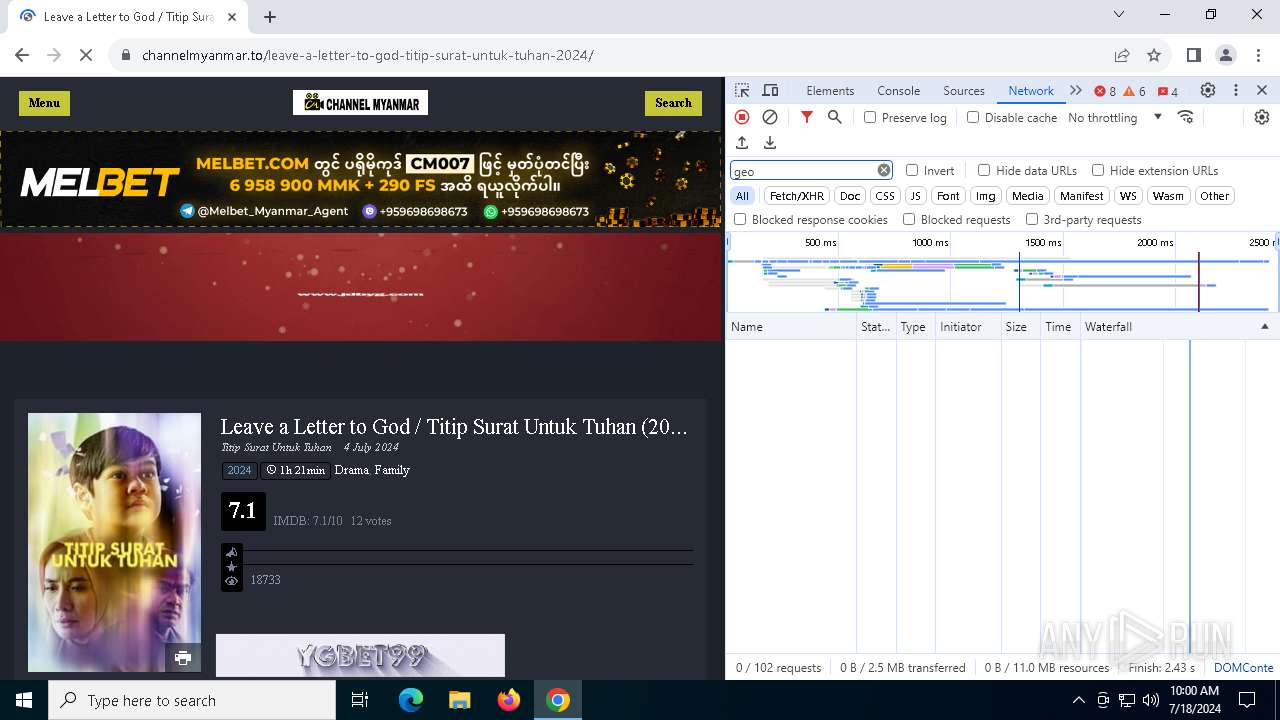Image resolution: width=1280 pixels, height=720 pixels.
Task: Filter requests by Fetch/XHR
Action: [x=797, y=196]
